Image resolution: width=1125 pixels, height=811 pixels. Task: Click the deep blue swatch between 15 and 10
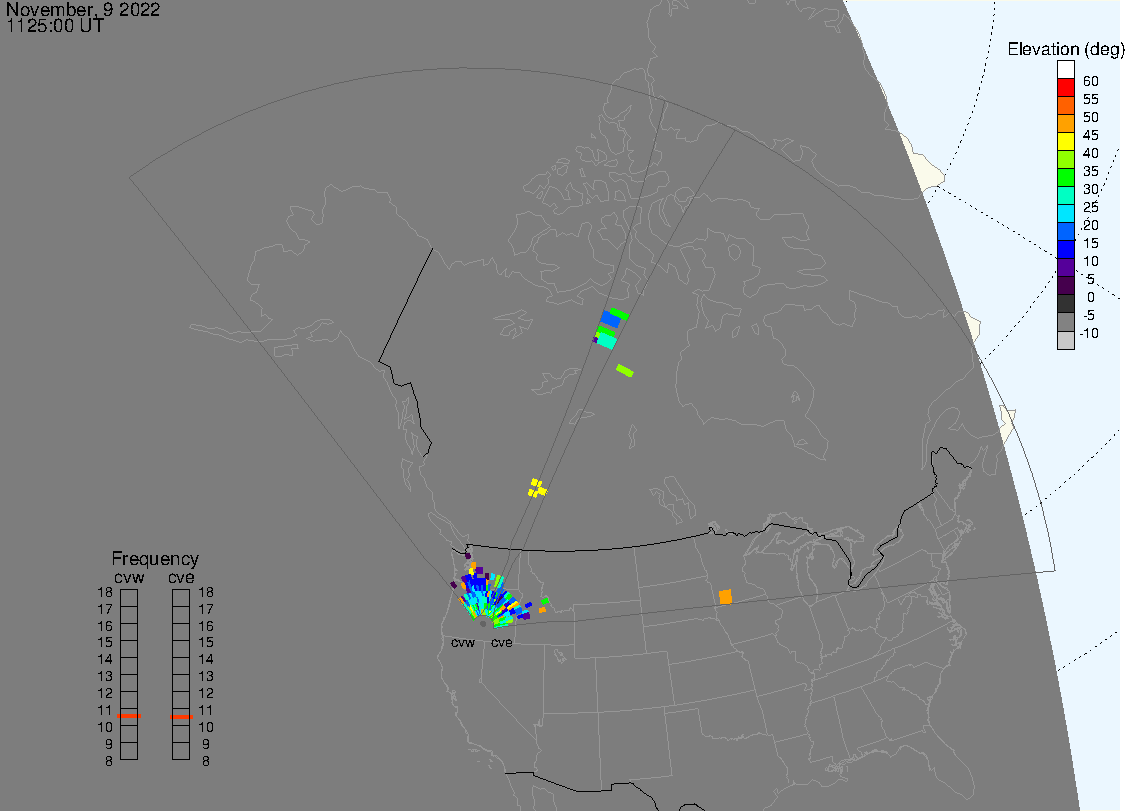tap(1065, 249)
